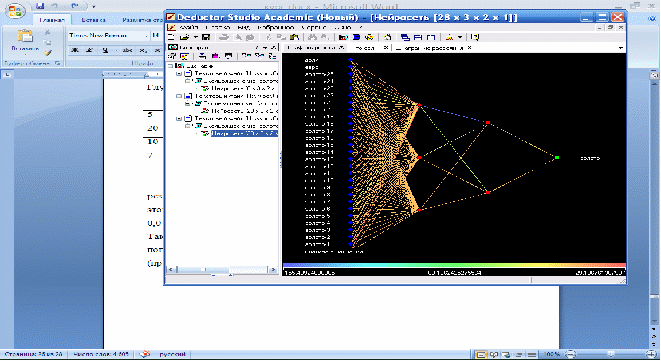Click the green output neuron in the graph
661x361 pixels.
557,158
